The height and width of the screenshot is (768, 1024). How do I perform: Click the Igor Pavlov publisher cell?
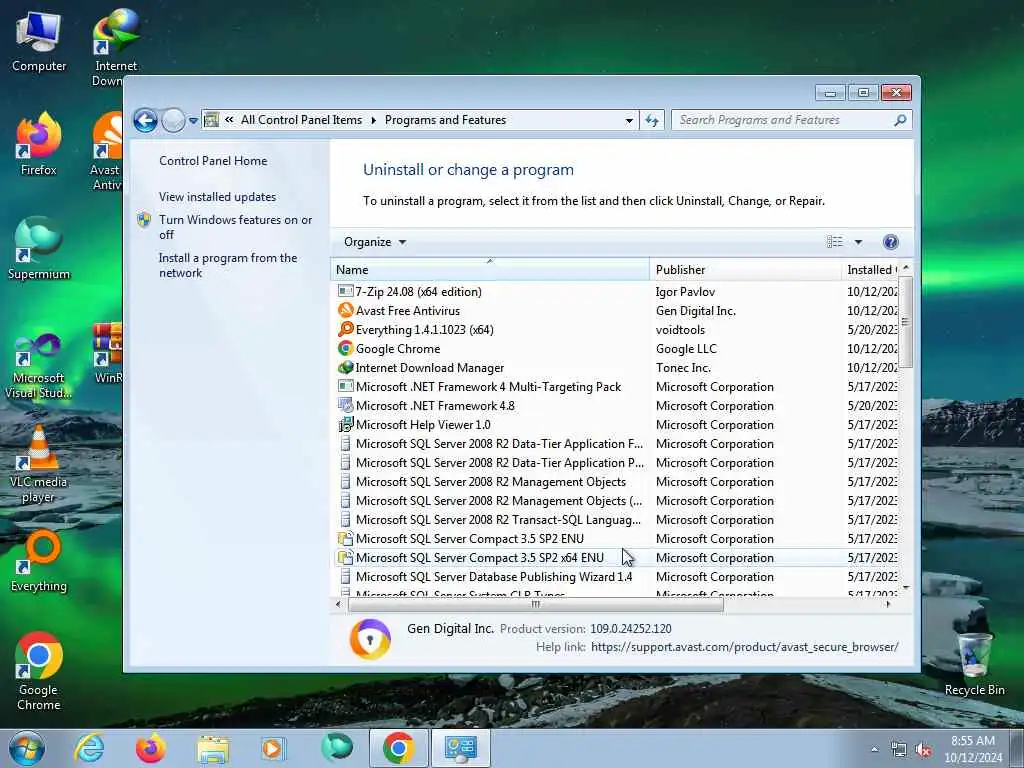(x=685, y=292)
